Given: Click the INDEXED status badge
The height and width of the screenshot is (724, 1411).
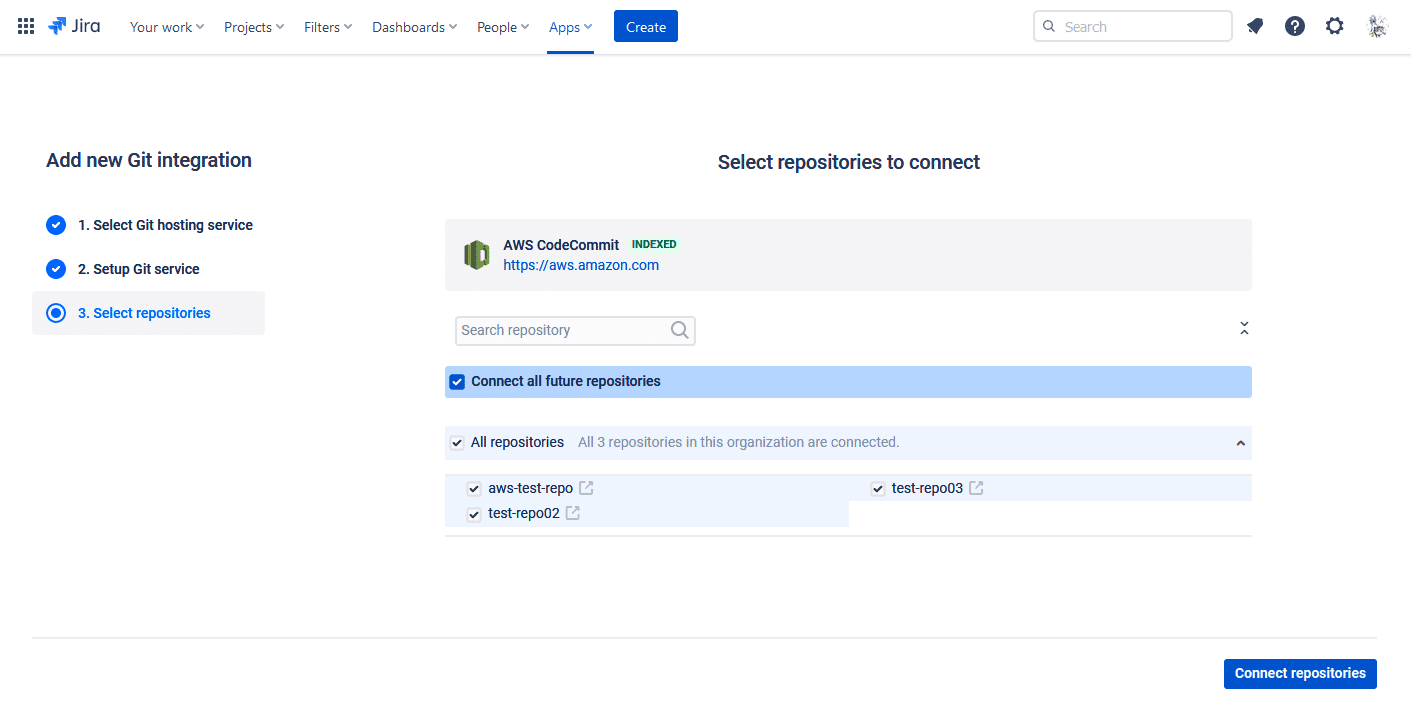Looking at the screenshot, I should coord(654,244).
